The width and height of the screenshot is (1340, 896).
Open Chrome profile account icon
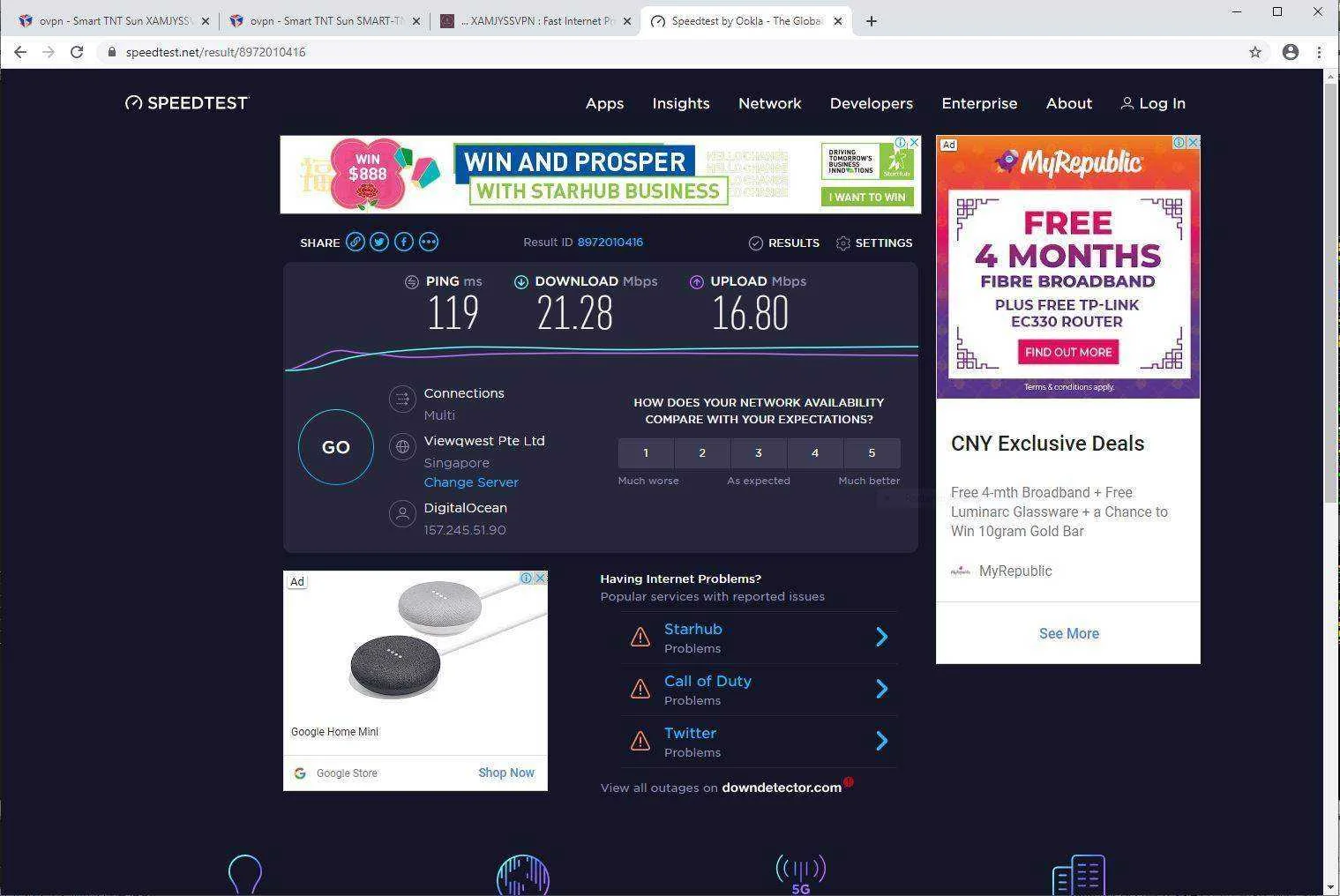tap(1291, 52)
